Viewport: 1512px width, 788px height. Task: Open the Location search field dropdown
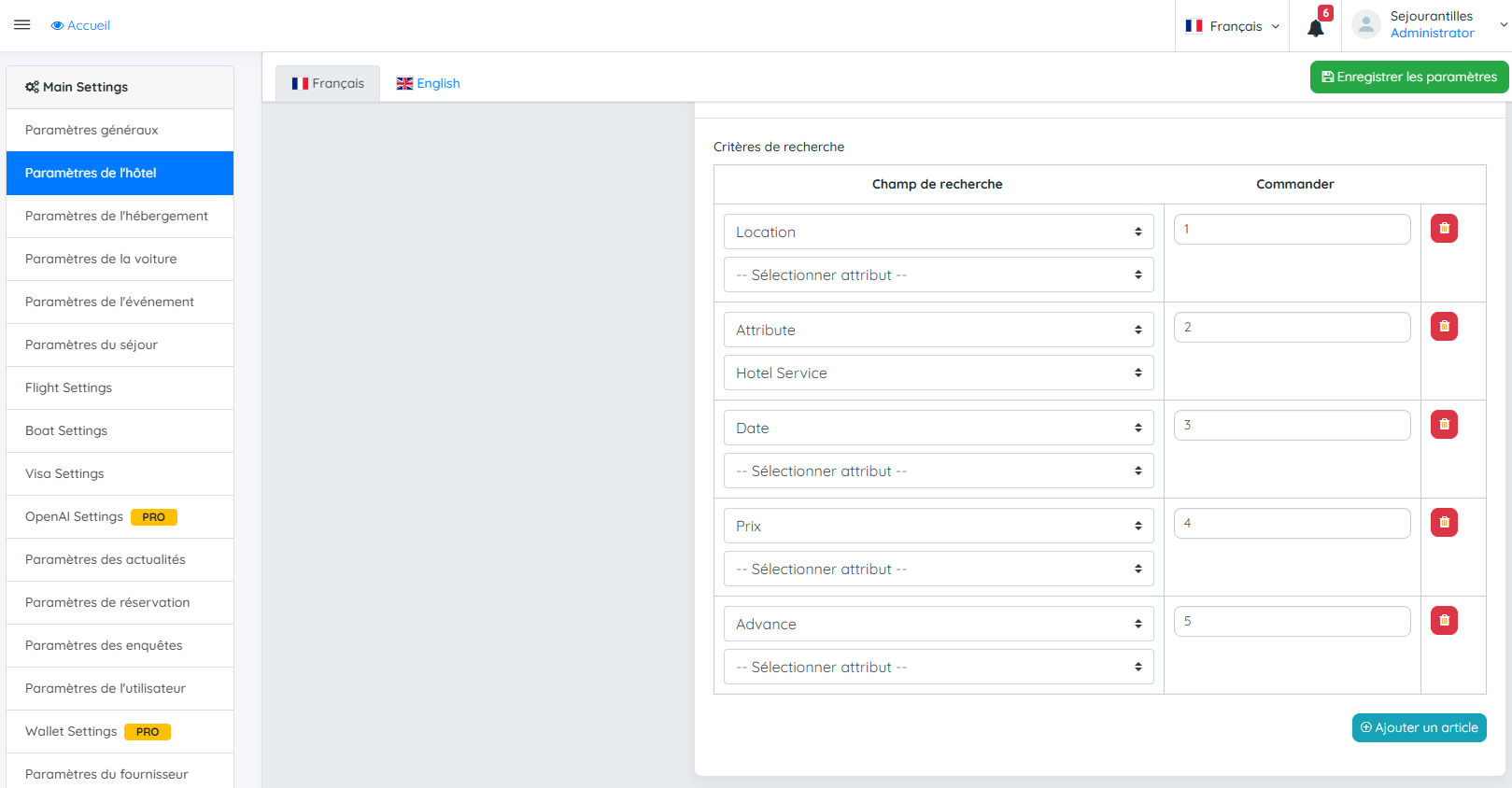point(938,232)
